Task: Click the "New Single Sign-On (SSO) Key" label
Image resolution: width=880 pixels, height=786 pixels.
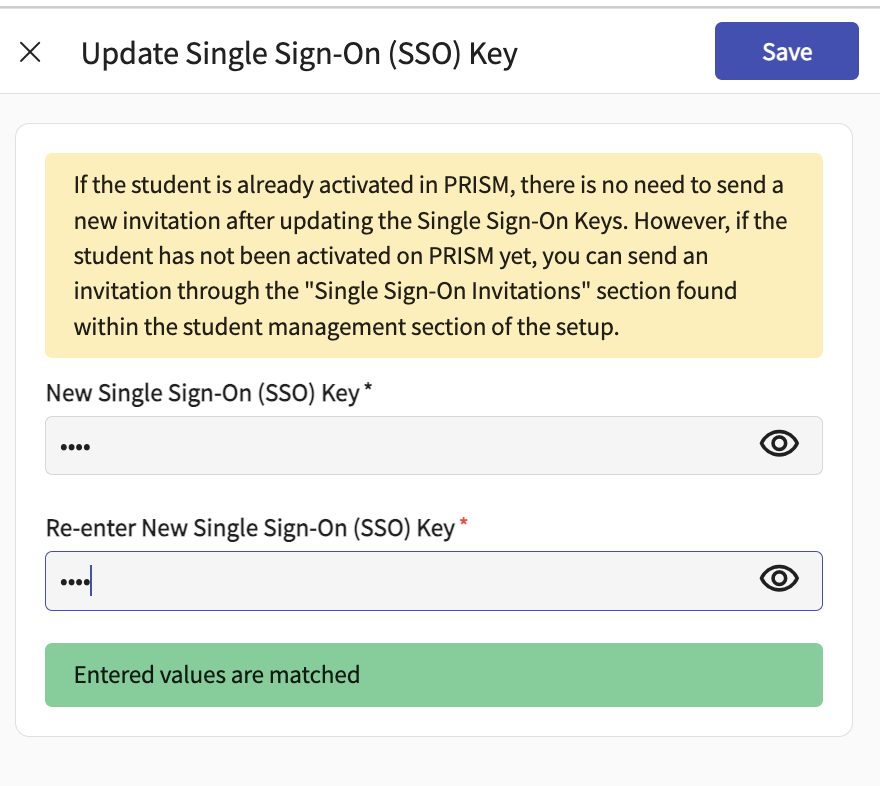Action: [202, 394]
